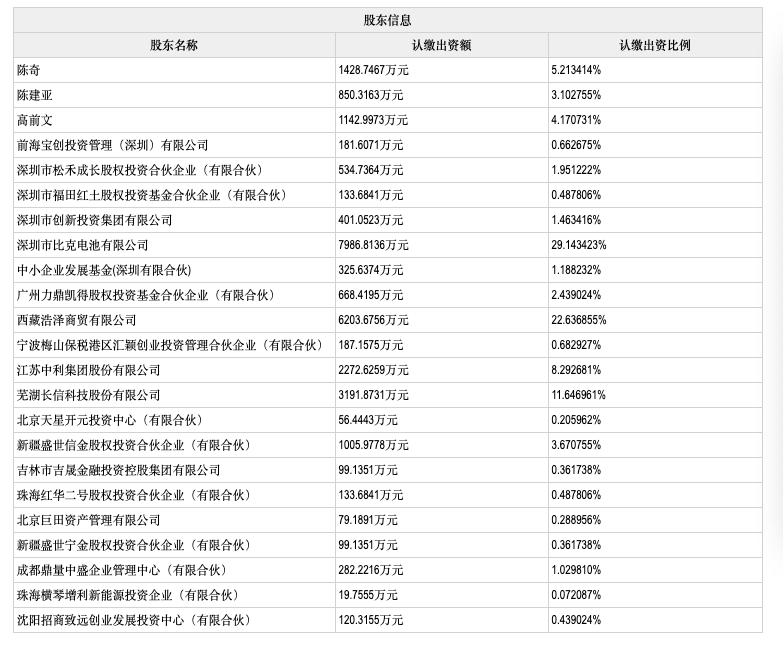Click percentage 1.951222%
The height and width of the screenshot is (646, 783).
point(576,170)
